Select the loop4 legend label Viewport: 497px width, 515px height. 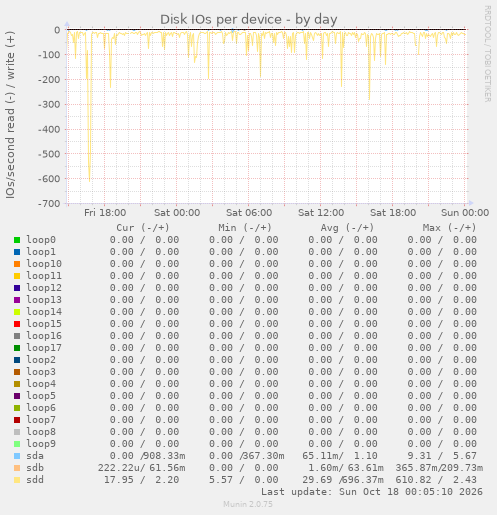click(41, 384)
